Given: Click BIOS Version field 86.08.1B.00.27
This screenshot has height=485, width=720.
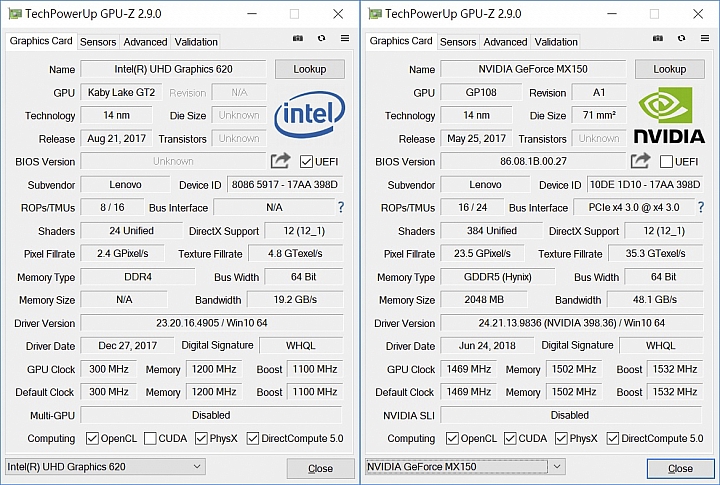Looking at the screenshot, I should pyautogui.click(x=533, y=161).
